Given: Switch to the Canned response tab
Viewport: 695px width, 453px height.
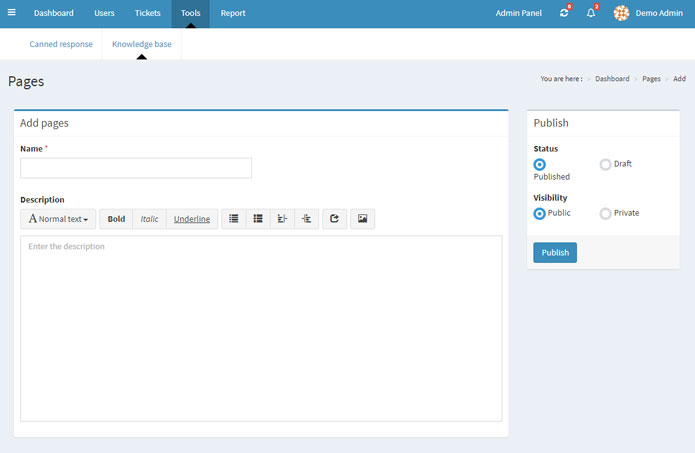Looking at the screenshot, I should coord(61,44).
